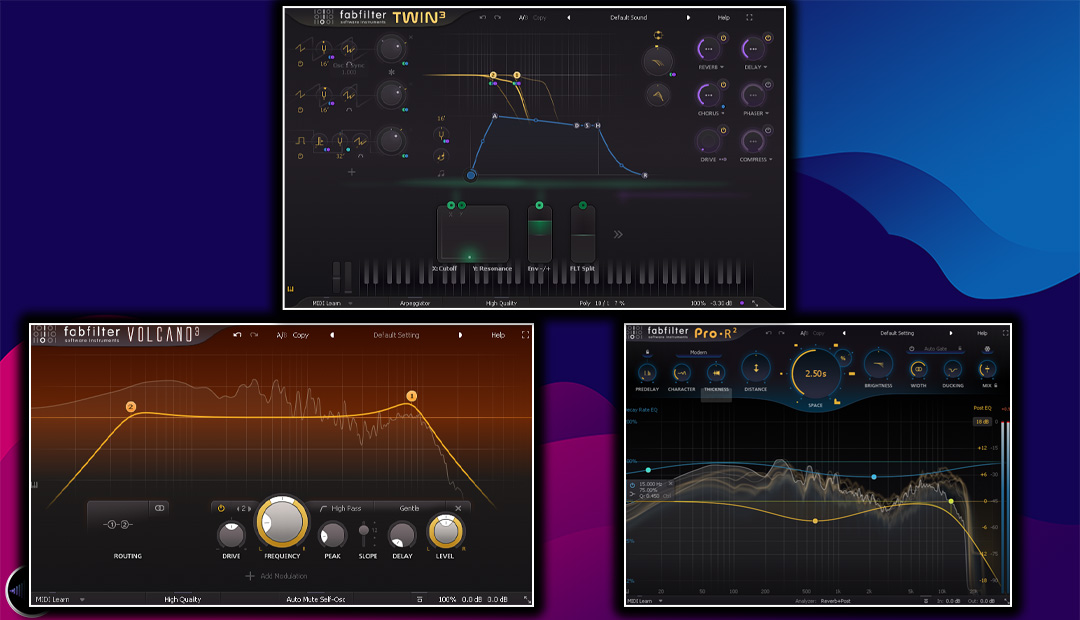Load the previous preset in Volcano 3
The width and height of the screenshot is (1080, 620).
pos(332,335)
